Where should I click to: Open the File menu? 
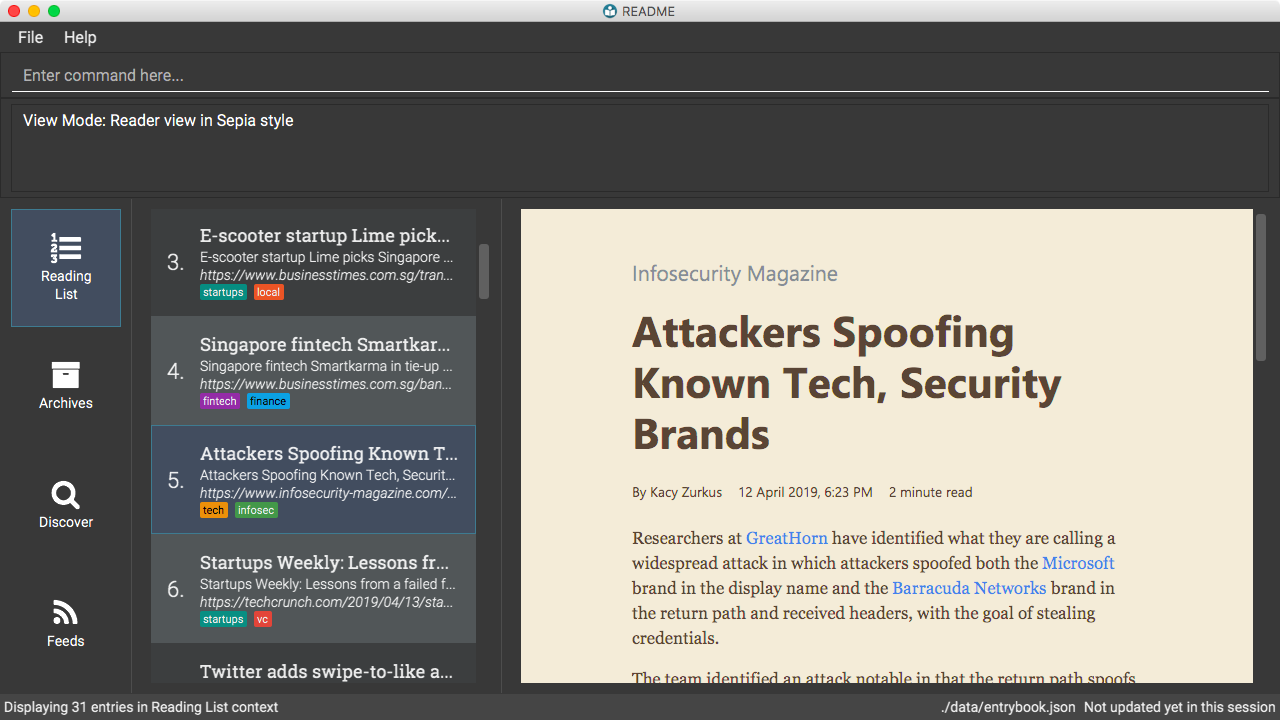(31, 37)
